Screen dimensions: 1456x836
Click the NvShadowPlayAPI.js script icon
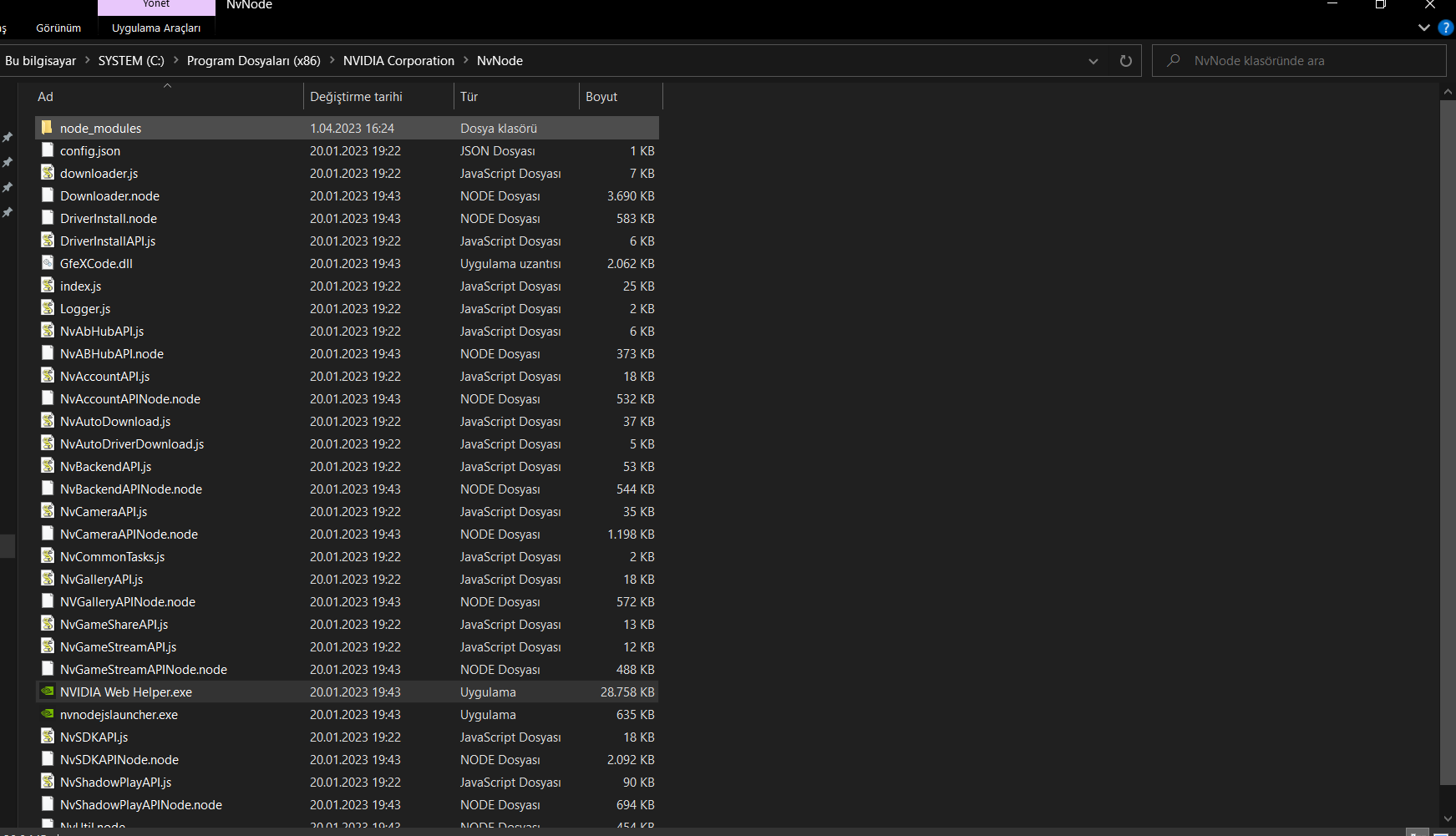tap(48, 782)
